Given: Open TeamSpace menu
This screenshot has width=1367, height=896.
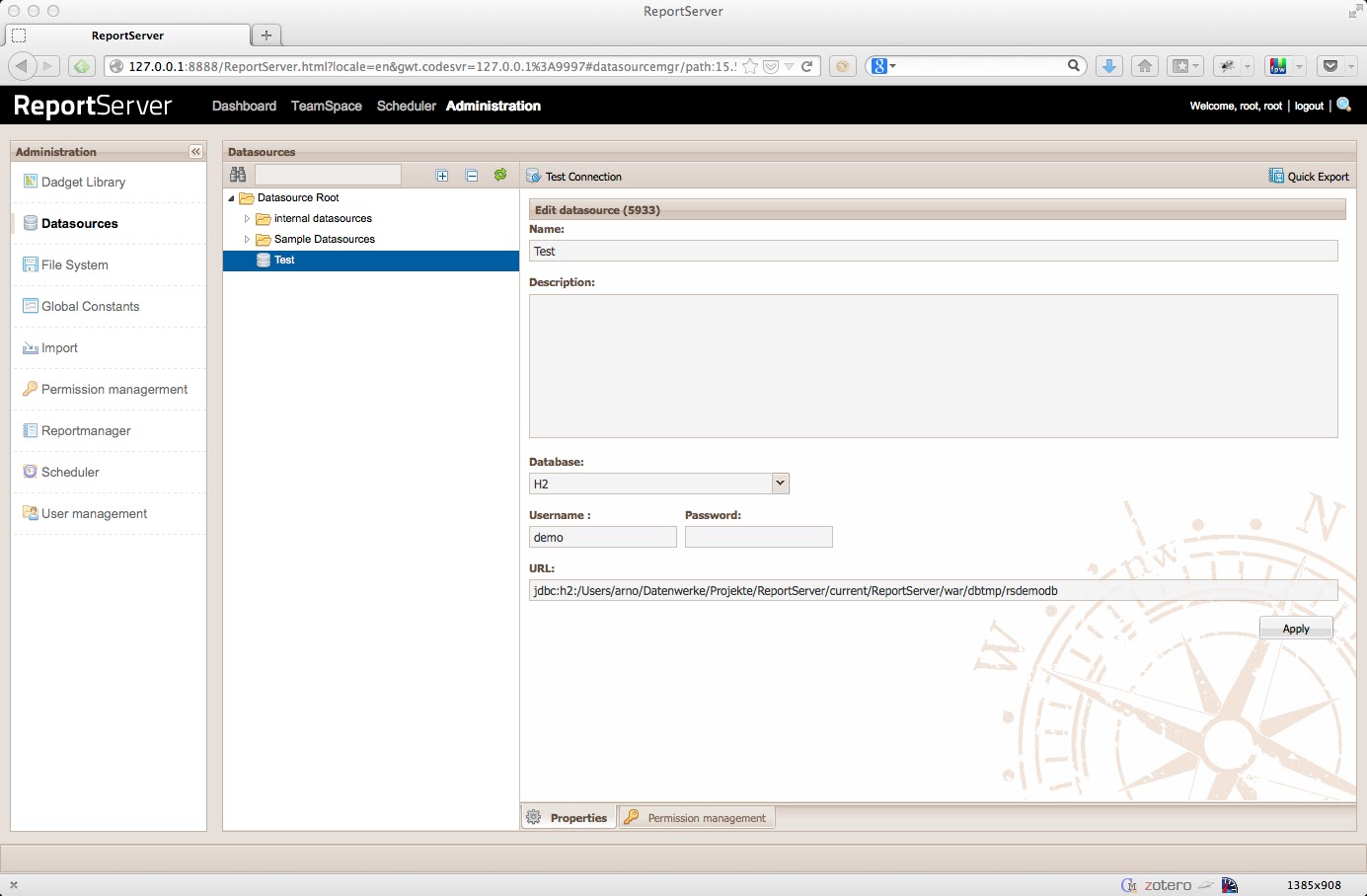Looking at the screenshot, I should (327, 106).
